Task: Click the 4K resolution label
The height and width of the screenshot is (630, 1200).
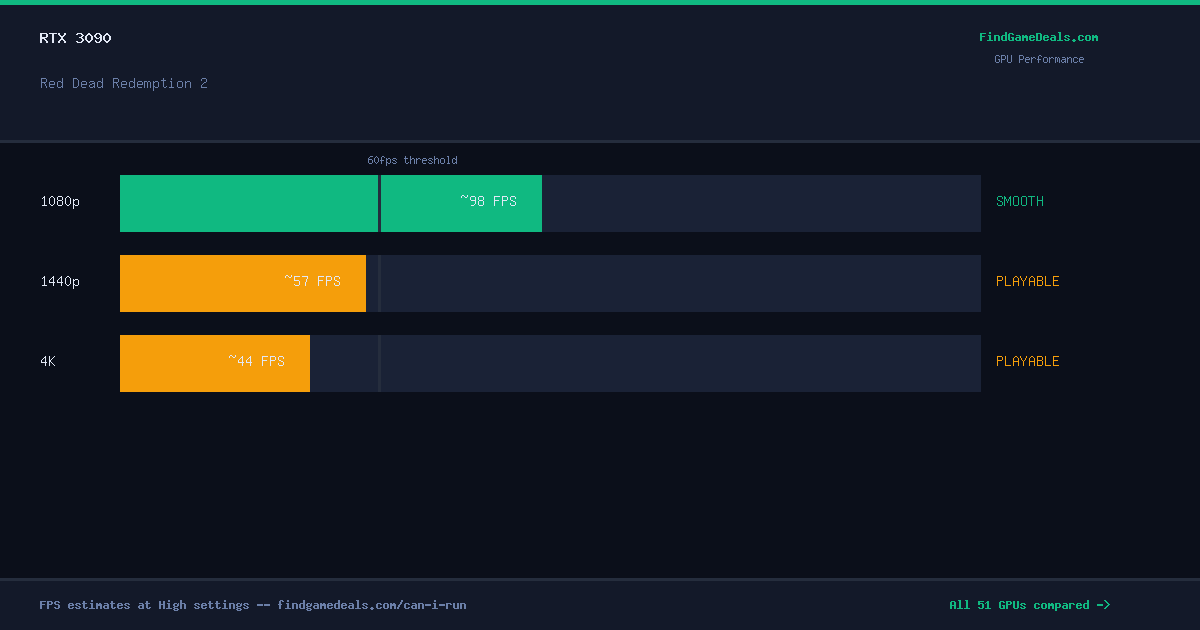Action: coord(48,362)
